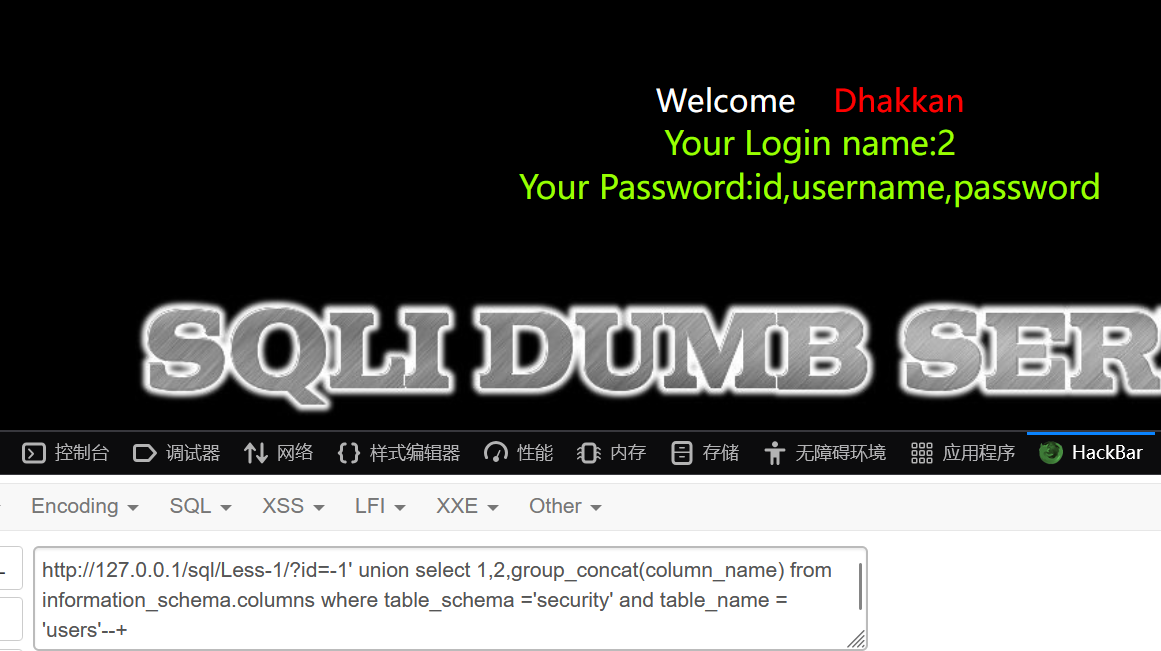This screenshot has width=1161, height=651.
Task: Open the Style Editor (样式编辑器) braces icon
Action: [349, 453]
